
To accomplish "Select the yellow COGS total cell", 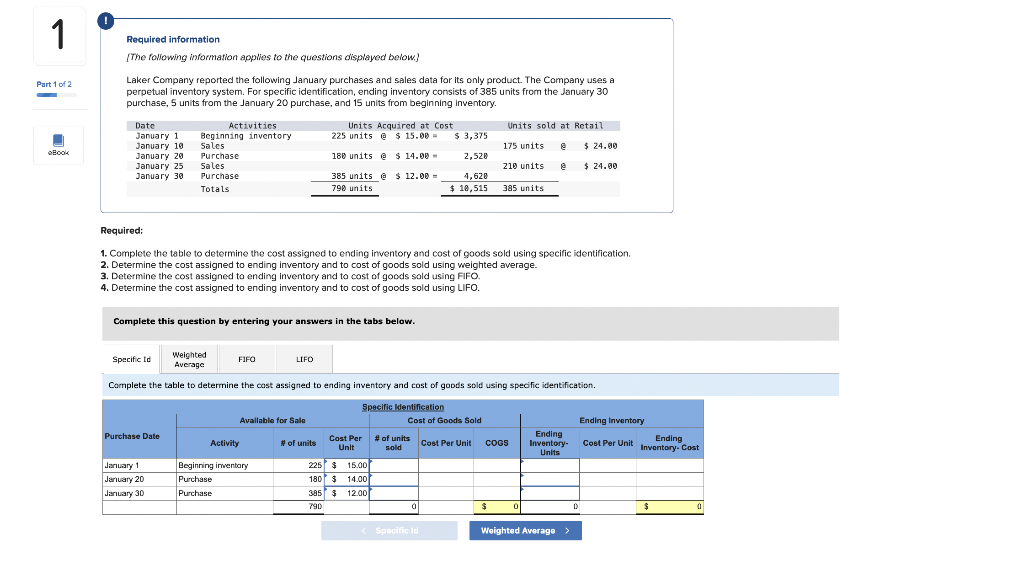I will pyautogui.click(x=496, y=507).
